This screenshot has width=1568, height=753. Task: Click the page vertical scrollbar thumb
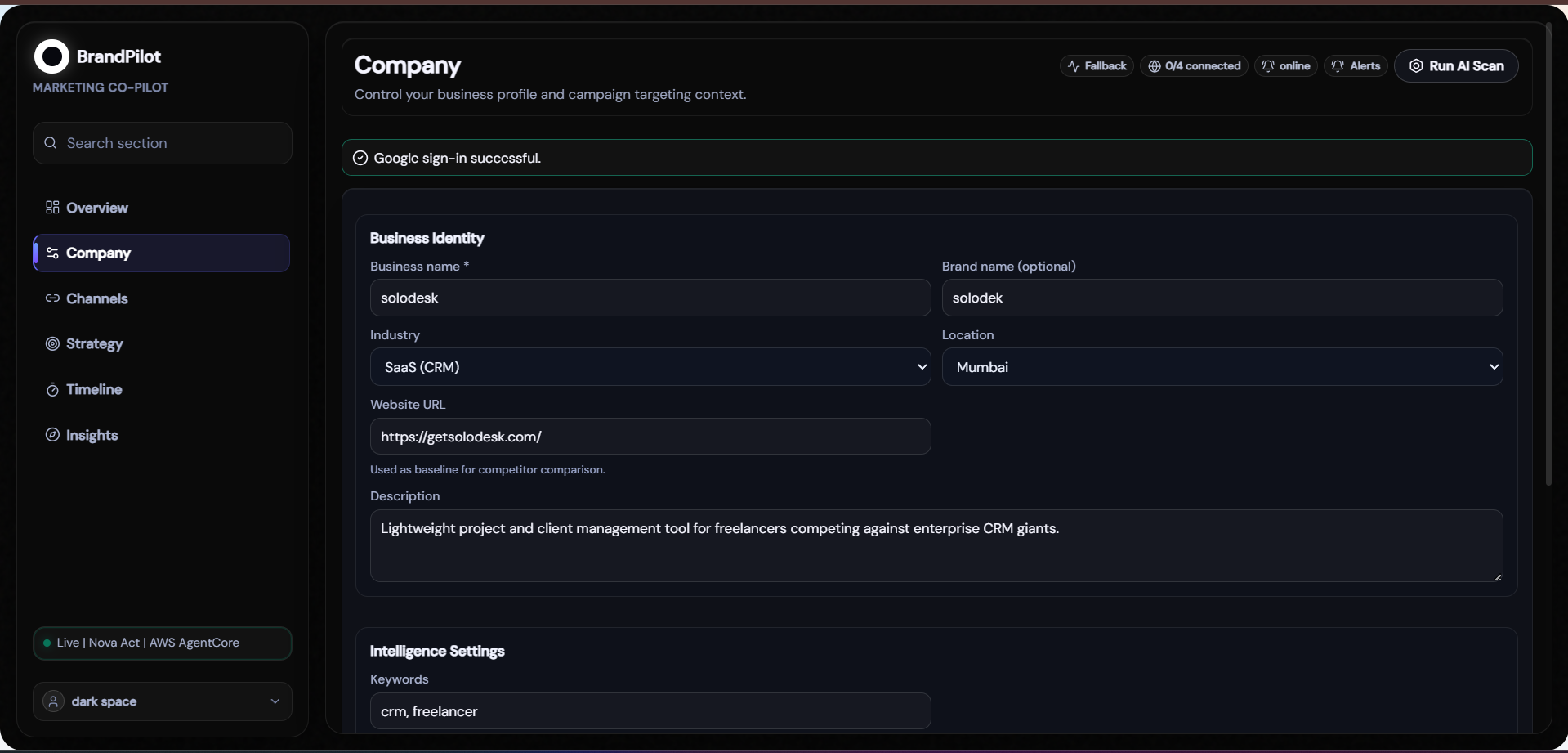(x=1548, y=253)
